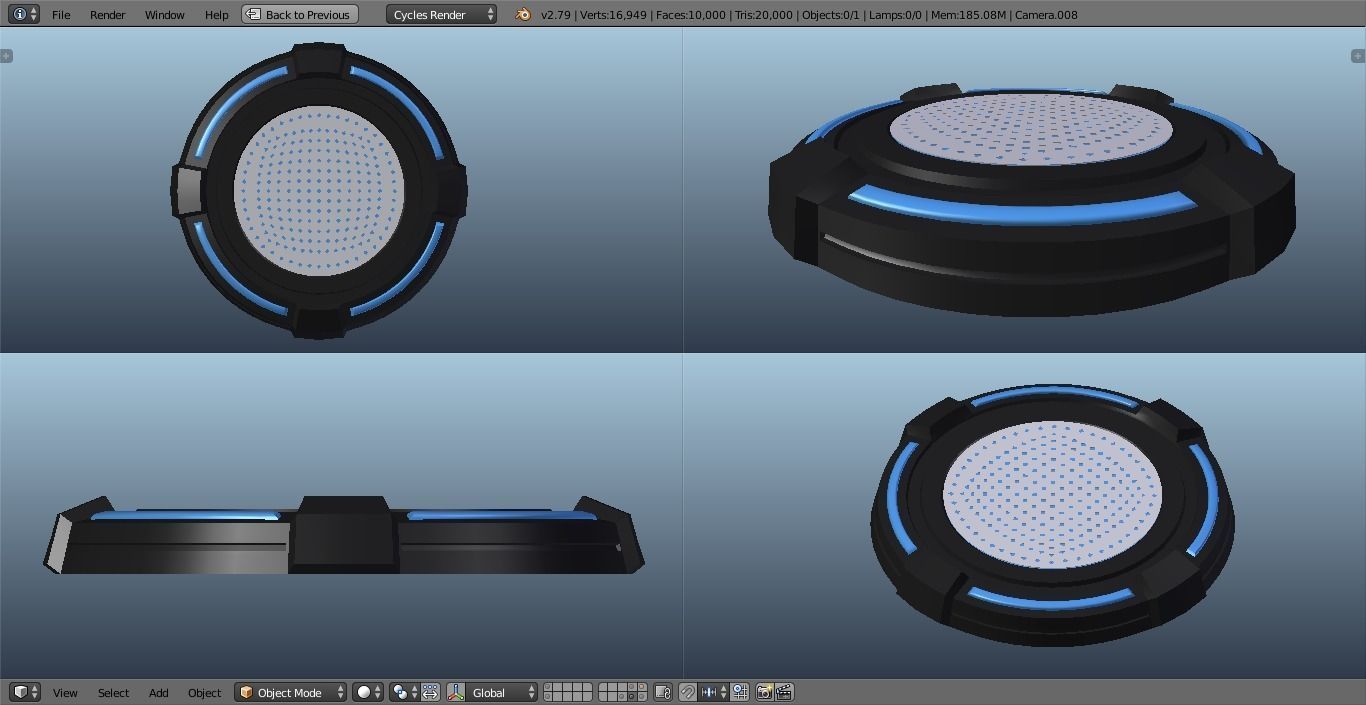Open the 3D View editor type selector
This screenshot has width=1366, height=705.
[24, 692]
